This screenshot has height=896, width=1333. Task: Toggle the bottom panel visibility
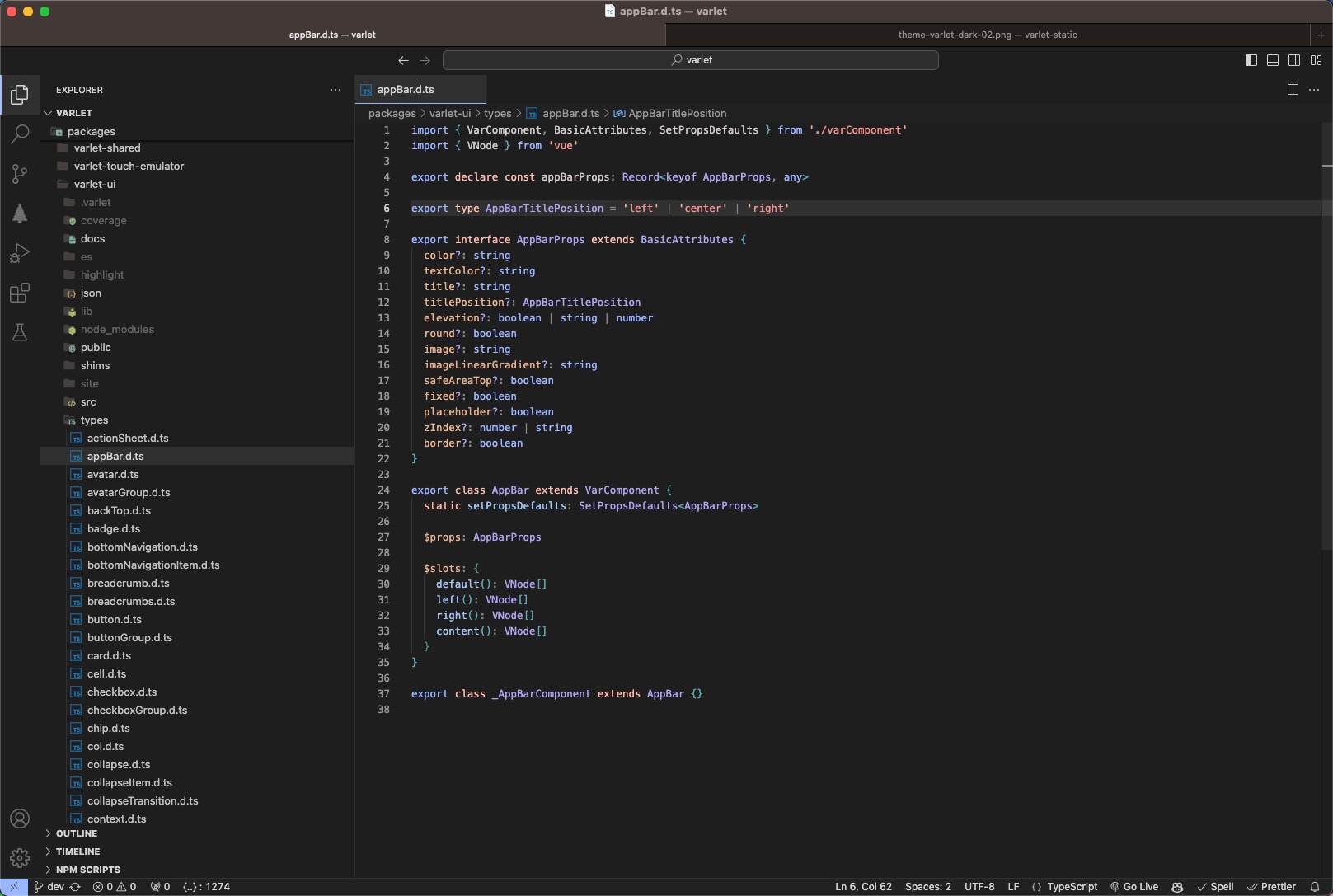(1273, 60)
